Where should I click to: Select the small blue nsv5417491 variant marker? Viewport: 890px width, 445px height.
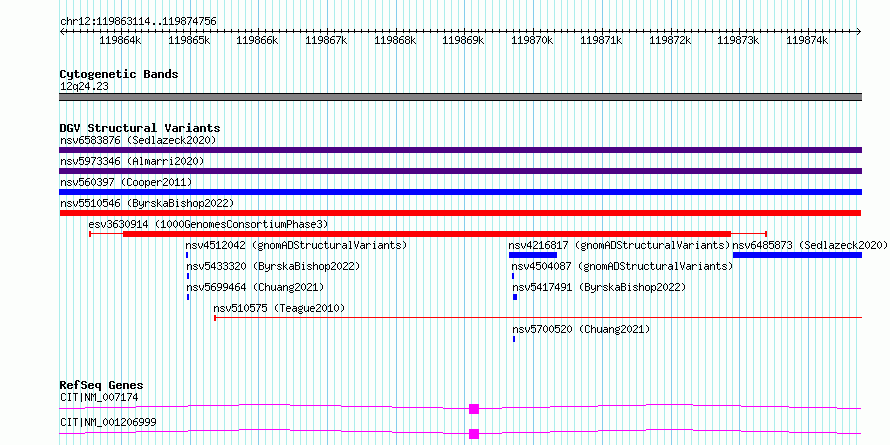coord(515,297)
